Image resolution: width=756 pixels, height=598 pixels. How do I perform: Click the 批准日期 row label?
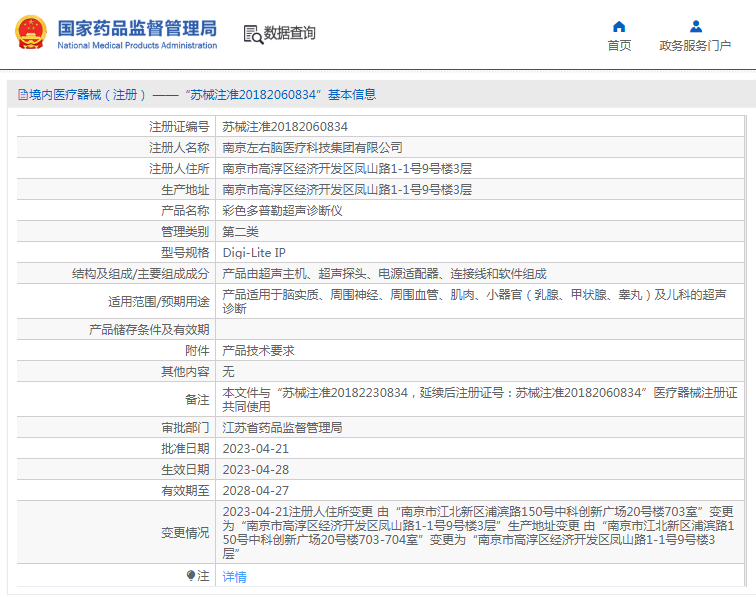[x=185, y=449]
